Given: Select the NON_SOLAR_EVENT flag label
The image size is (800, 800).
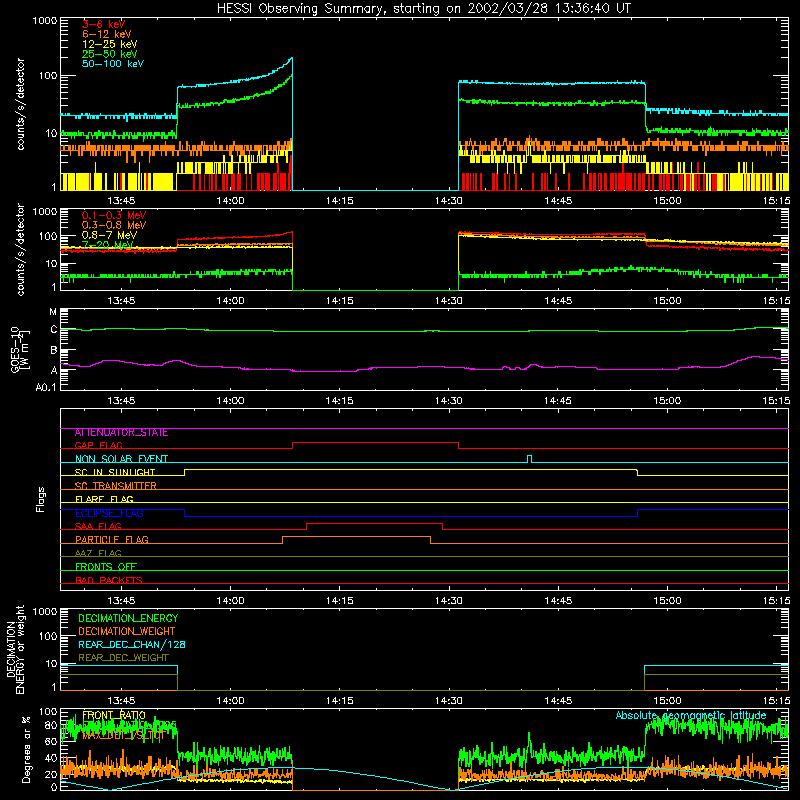Looking at the screenshot, I should [121, 459].
